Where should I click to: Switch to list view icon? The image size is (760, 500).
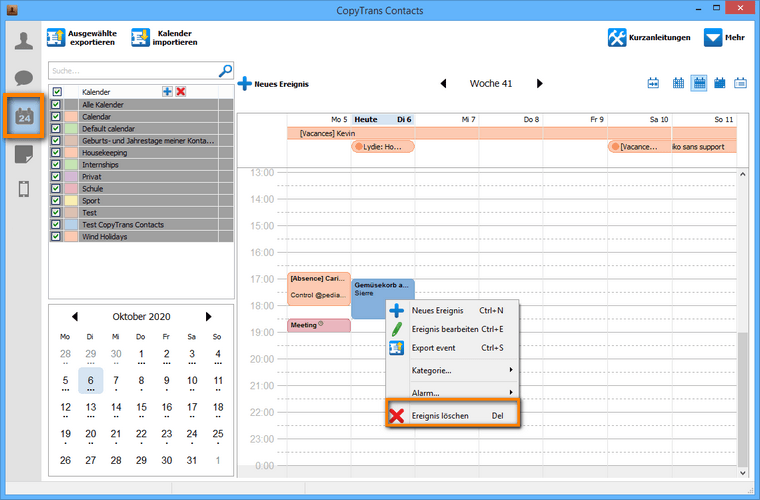pyautogui.click(x=740, y=83)
